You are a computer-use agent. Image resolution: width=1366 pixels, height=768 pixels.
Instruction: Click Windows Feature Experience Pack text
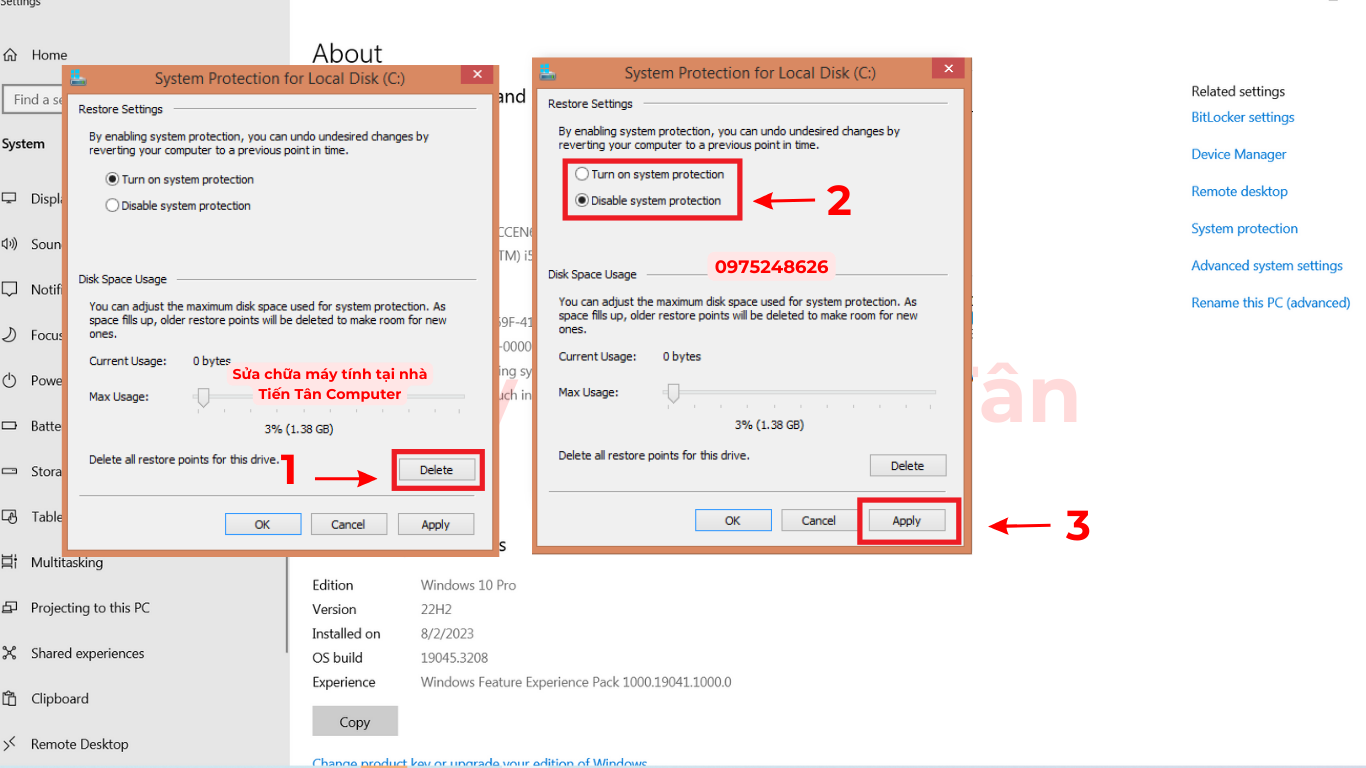point(576,682)
